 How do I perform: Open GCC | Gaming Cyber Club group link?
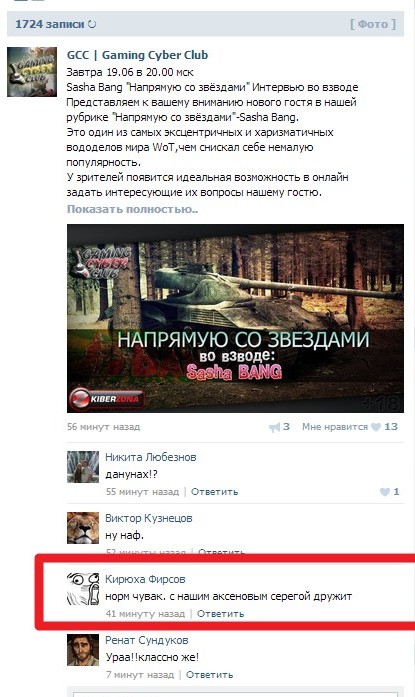click(x=137, y=55)
